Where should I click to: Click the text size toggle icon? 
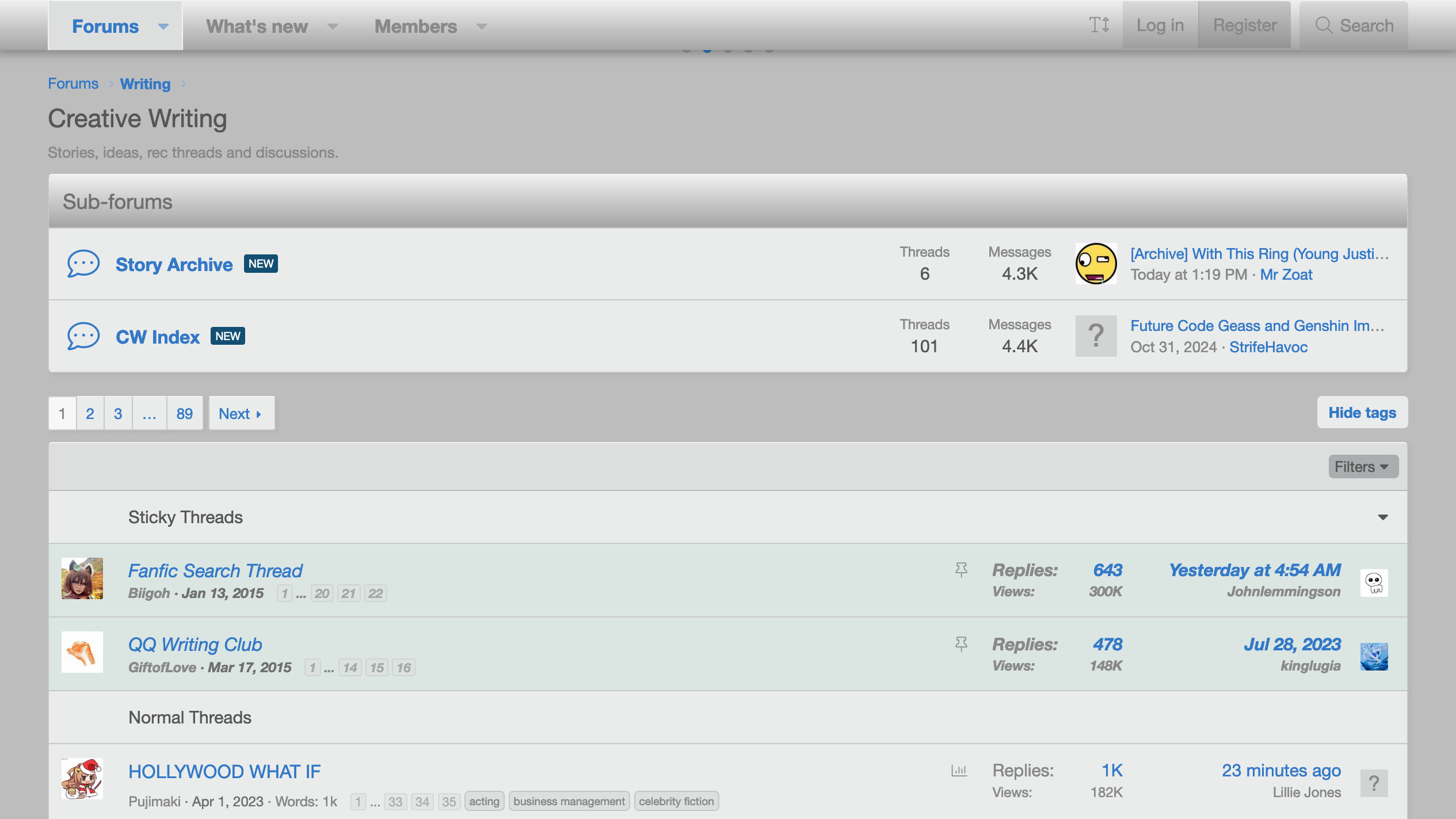(x=1099, y=25)
